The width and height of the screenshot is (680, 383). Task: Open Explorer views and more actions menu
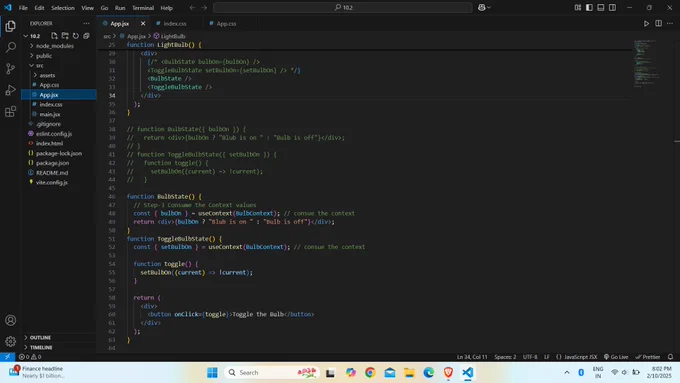(86, 23)
